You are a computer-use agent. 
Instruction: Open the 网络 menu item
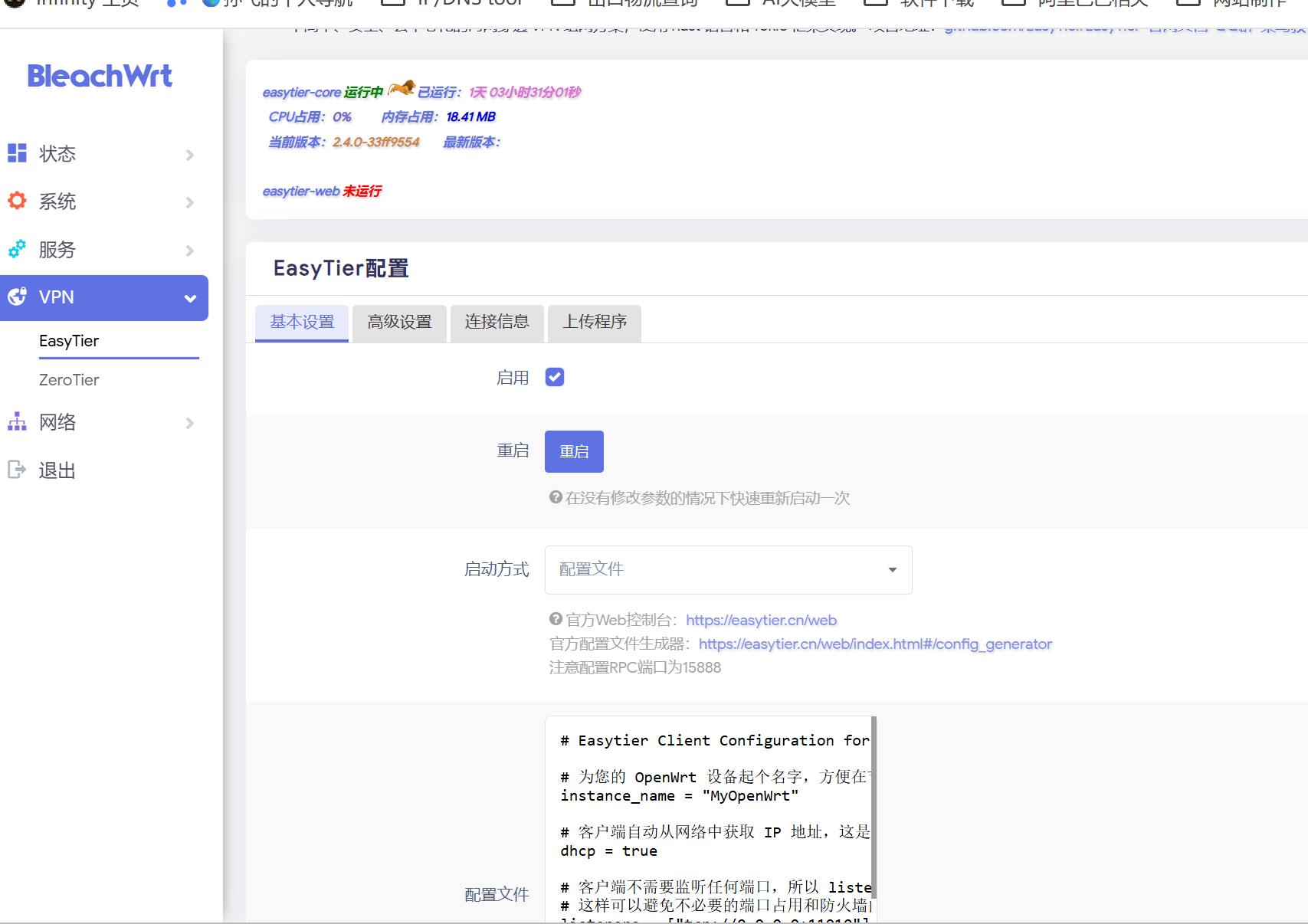(x=104, y=422)
